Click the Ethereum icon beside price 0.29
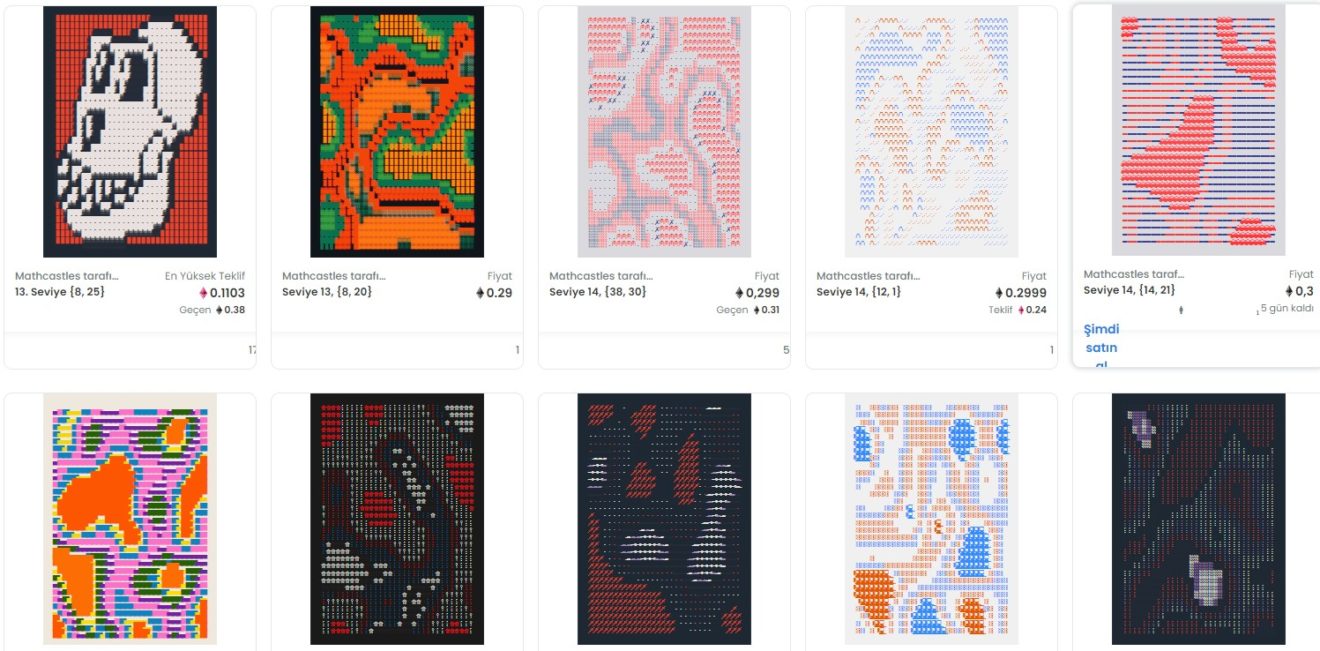Image resolution: width=1320 pixels, height=651 pixels. (480, 293)
